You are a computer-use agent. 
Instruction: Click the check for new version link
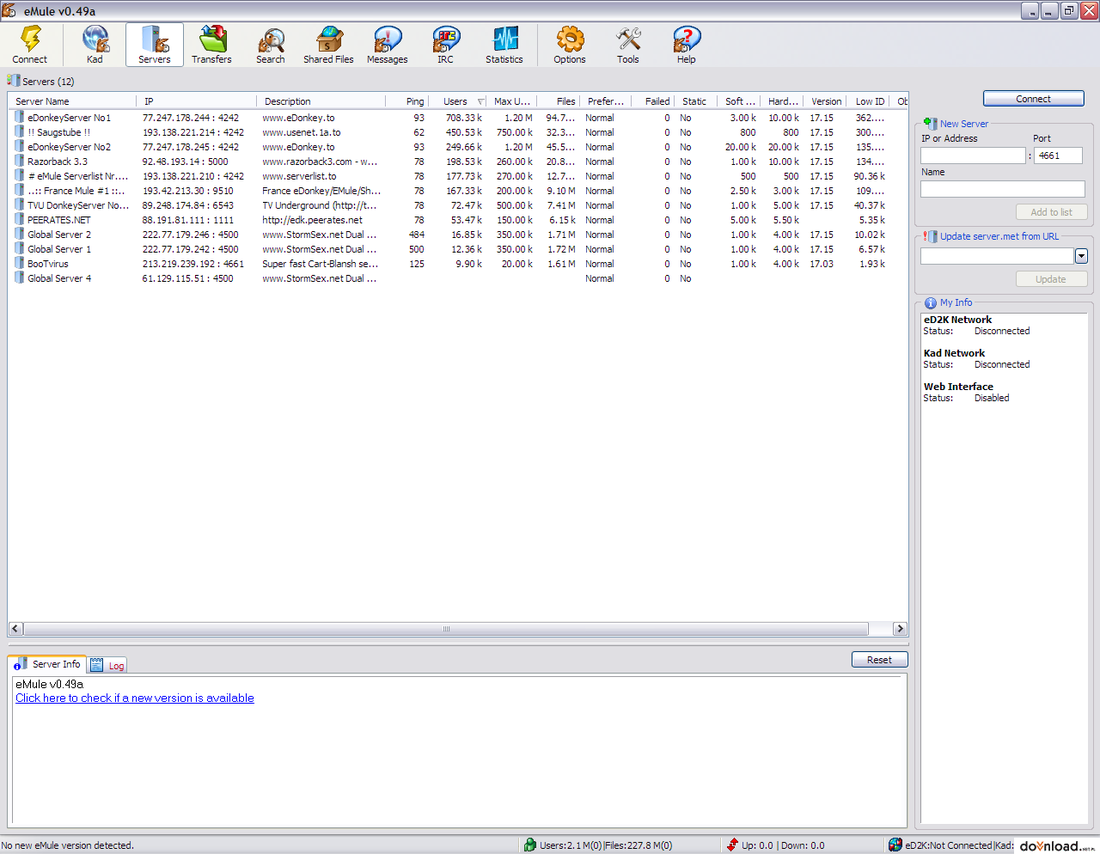pos(135,698)
